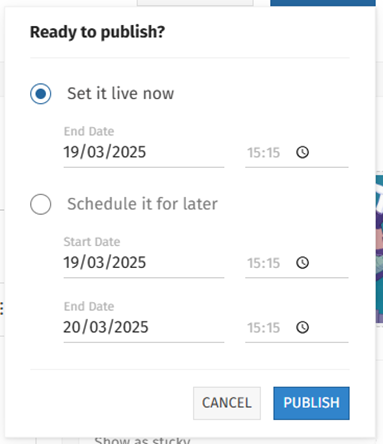Viewport: 383px width, 444px height.
Task: Confirm with the blue PUBLISH button
Action: pyautogui.click(x=311, y=403)
